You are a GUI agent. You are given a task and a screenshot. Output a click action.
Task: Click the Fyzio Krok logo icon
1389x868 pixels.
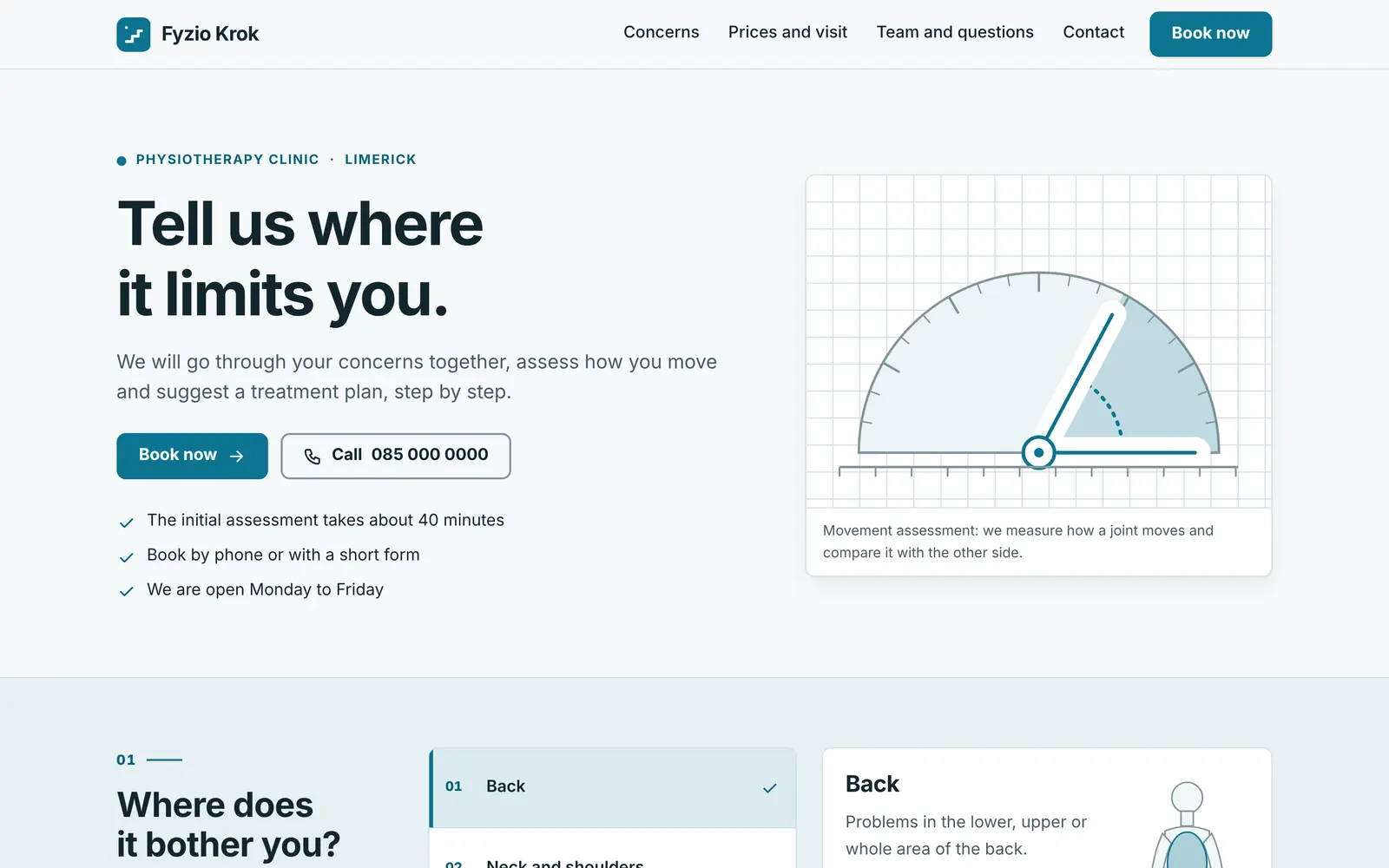point(134,35)
